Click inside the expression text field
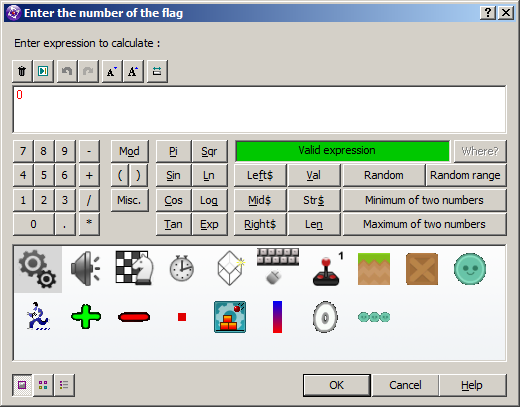 click(259, 109)
